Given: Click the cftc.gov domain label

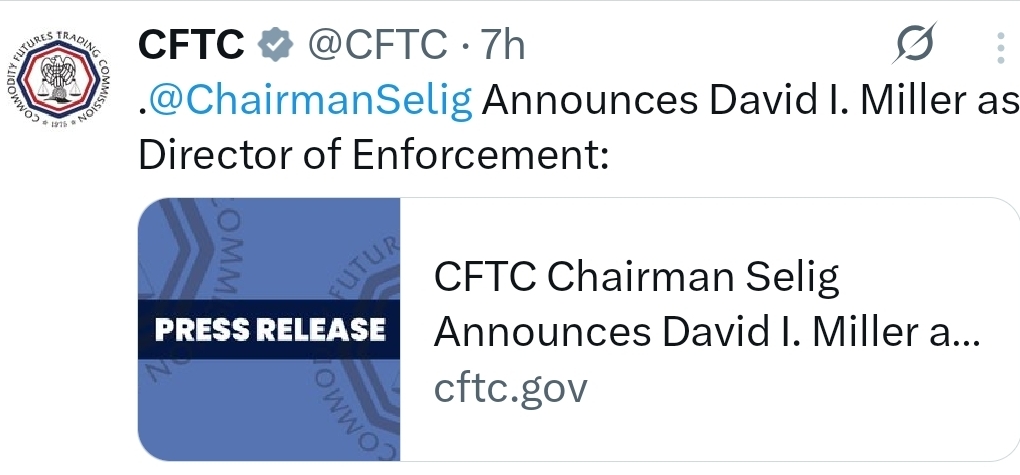Looking at the screenshot, I should click(510, 387).
